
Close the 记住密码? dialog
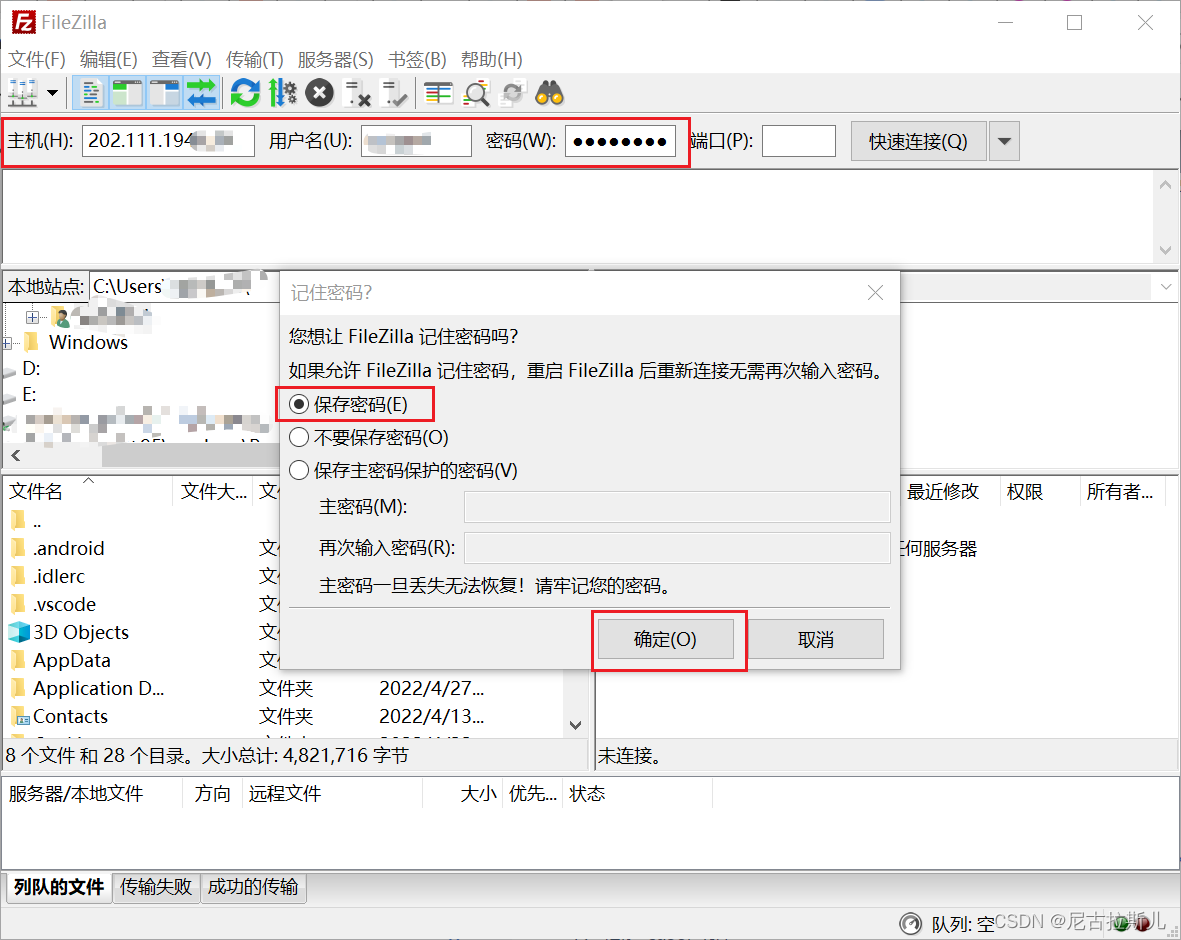point(875,292)
